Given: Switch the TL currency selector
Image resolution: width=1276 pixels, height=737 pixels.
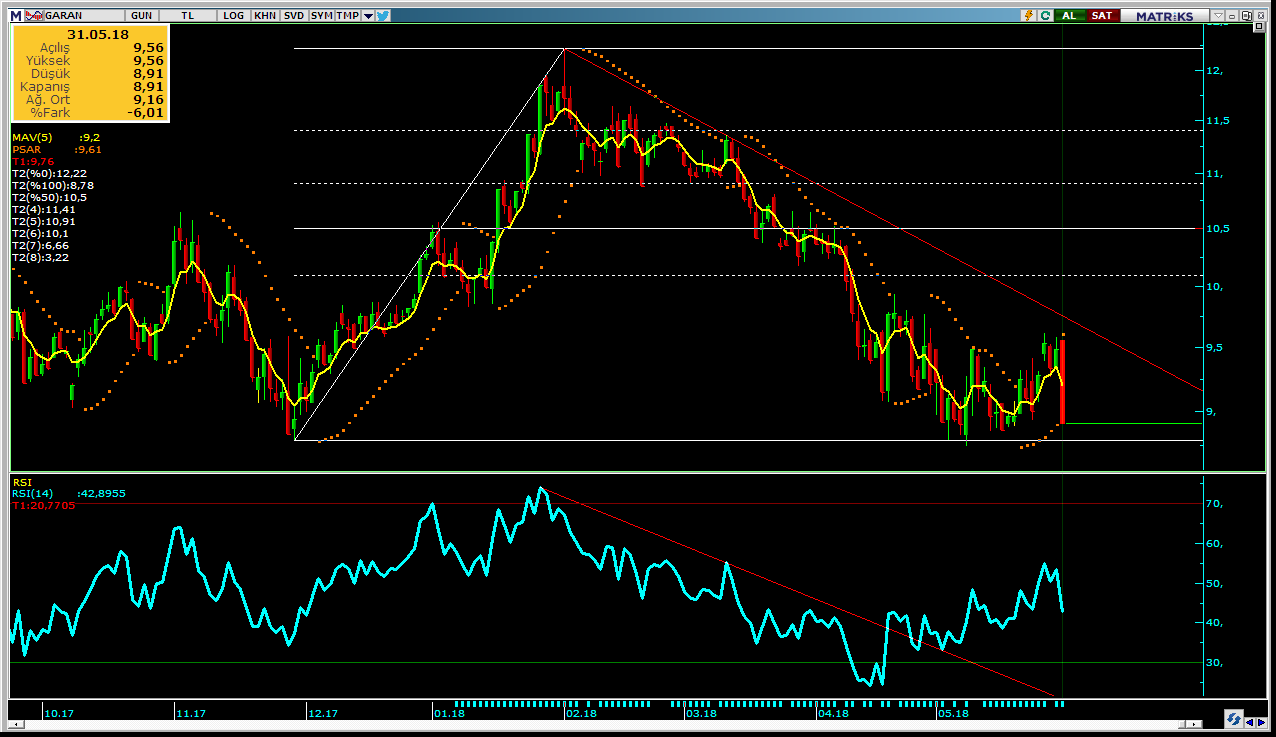Looking at the screenshot, I should 189,16.
